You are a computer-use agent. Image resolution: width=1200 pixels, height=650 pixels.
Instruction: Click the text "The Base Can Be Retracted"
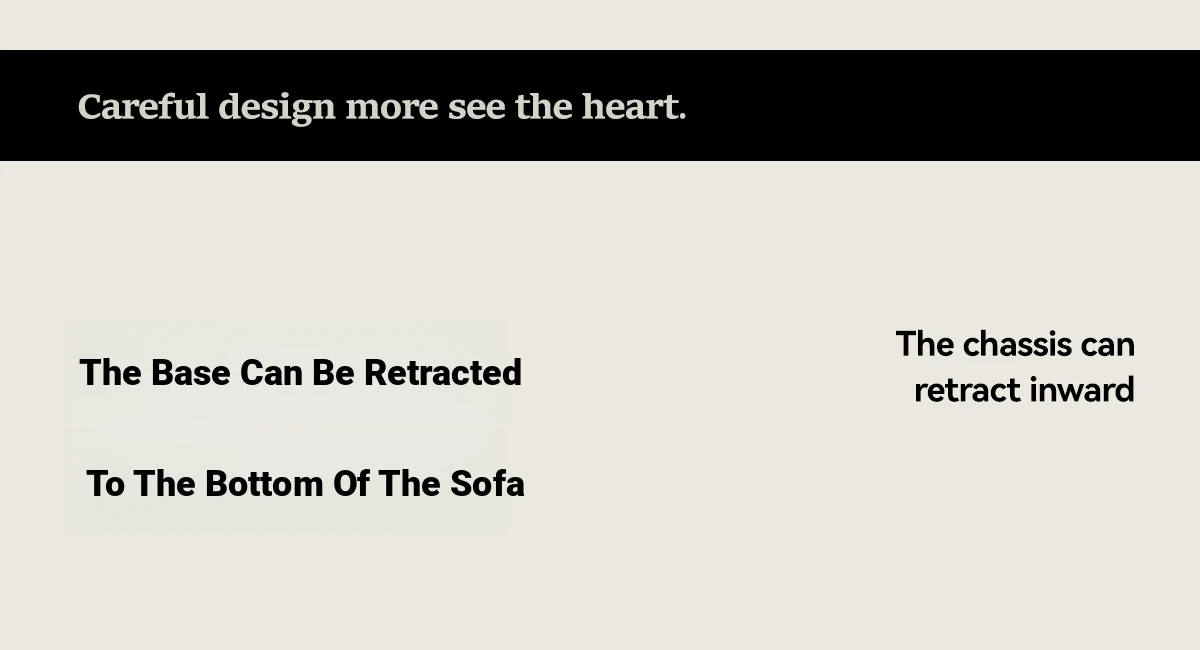coord(300,373)
